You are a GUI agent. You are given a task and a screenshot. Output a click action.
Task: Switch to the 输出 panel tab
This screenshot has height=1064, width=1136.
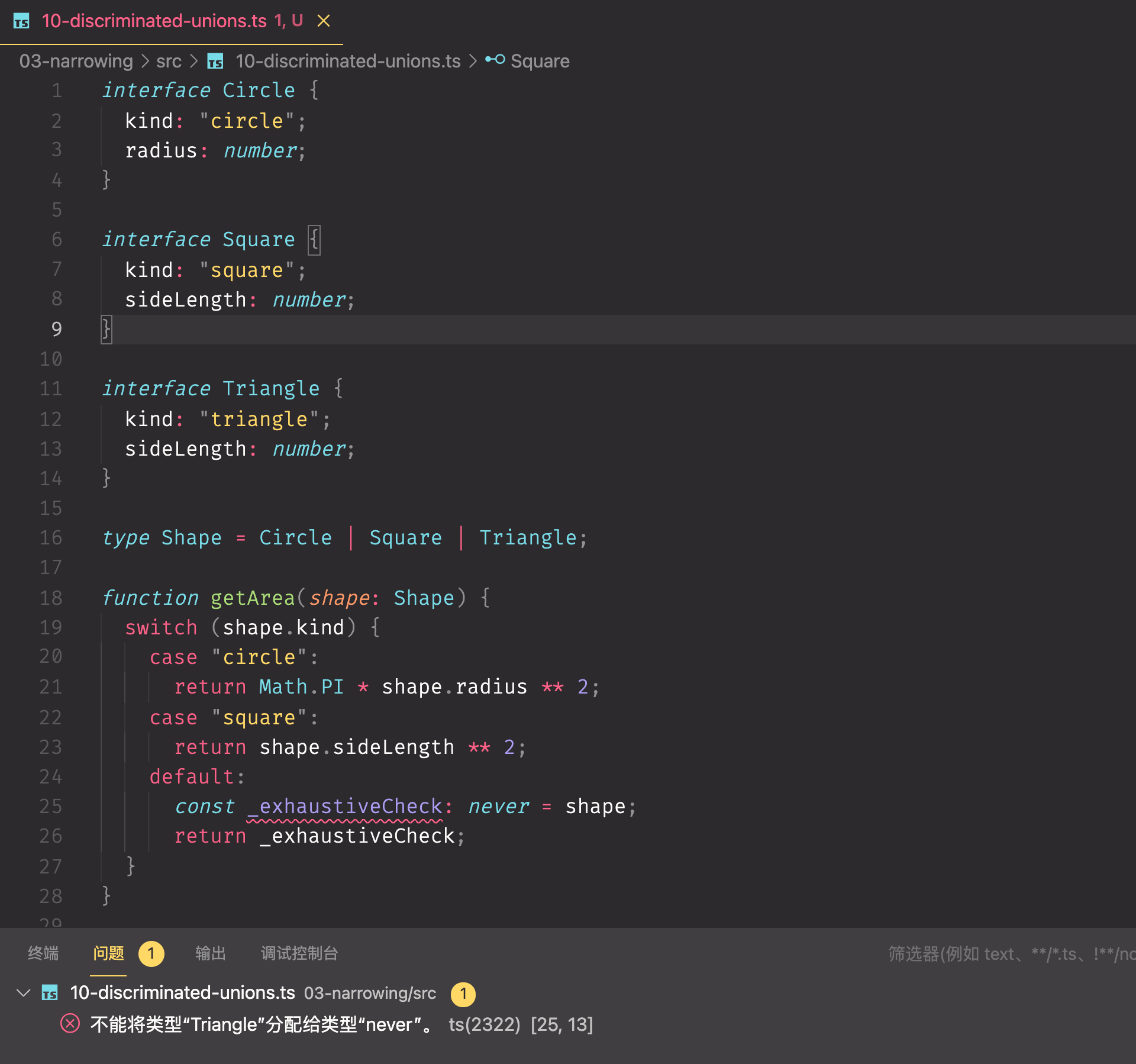tap(210, 953)
